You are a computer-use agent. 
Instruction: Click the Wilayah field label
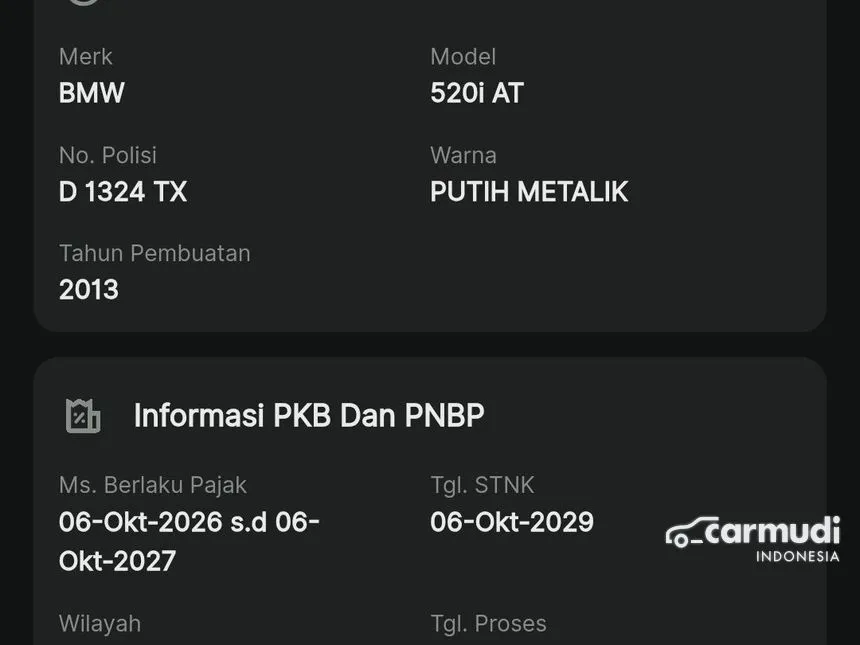click(100, 623)
